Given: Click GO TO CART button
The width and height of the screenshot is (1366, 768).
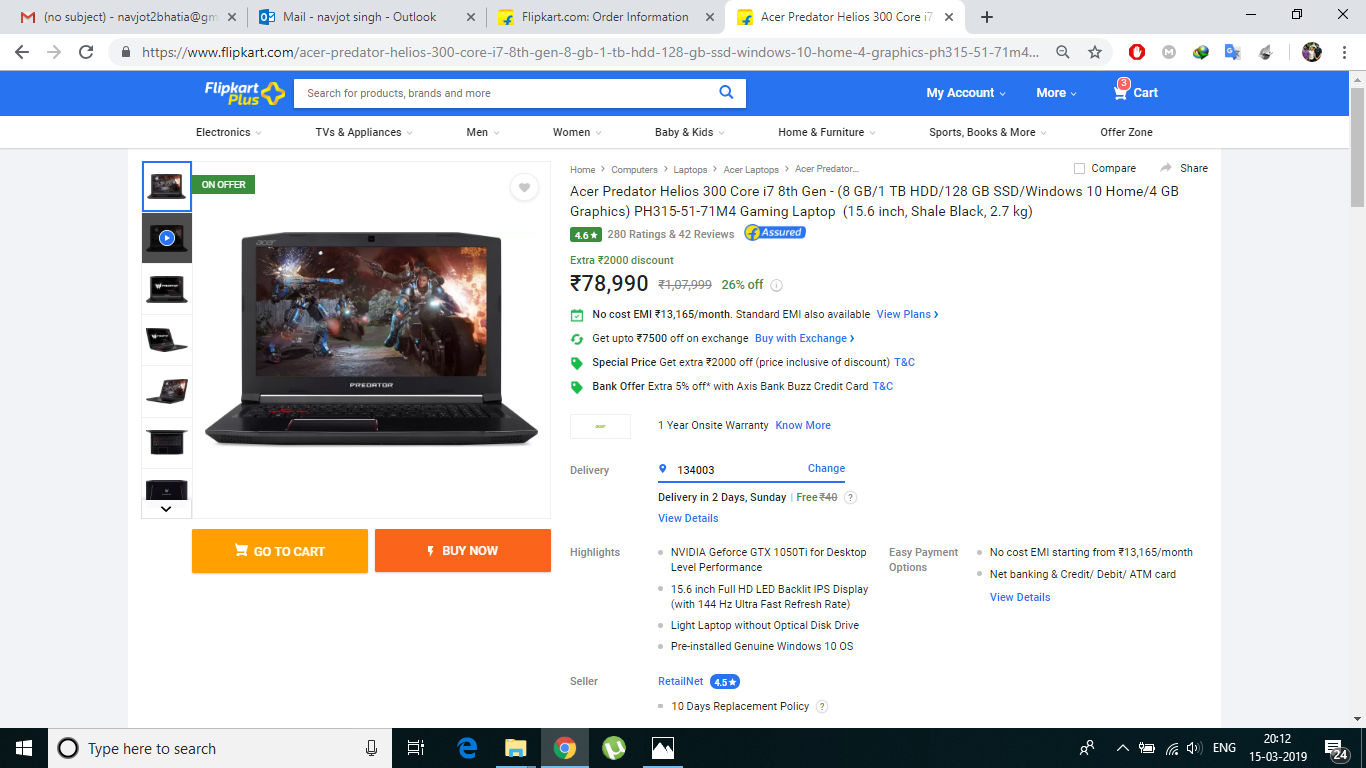Looking at the screenshot, I should coord(280,551).
